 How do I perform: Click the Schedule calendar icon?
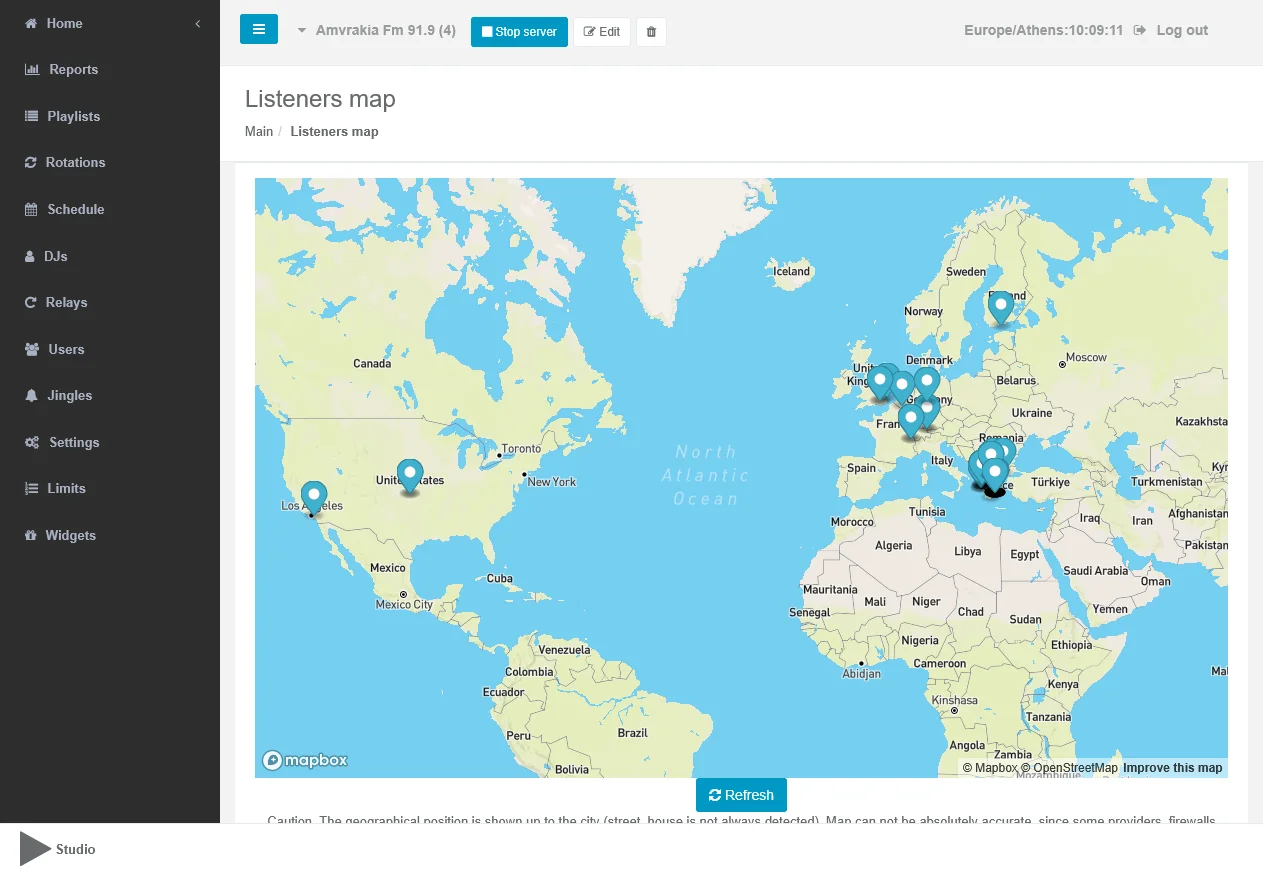pos(31,209)
